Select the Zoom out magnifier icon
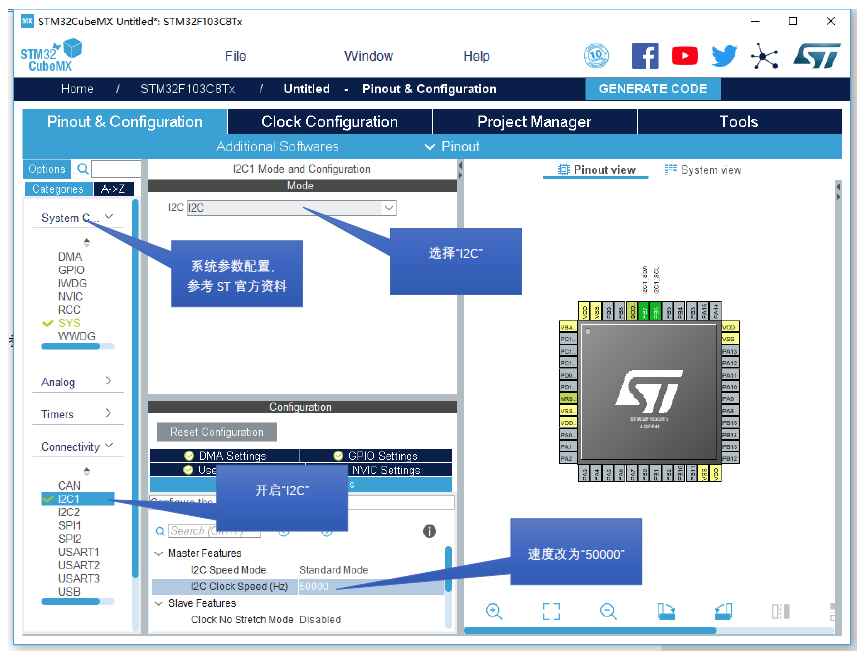Image resolution: width=862 pixels, height=659 pixels. tap(608, 611)
